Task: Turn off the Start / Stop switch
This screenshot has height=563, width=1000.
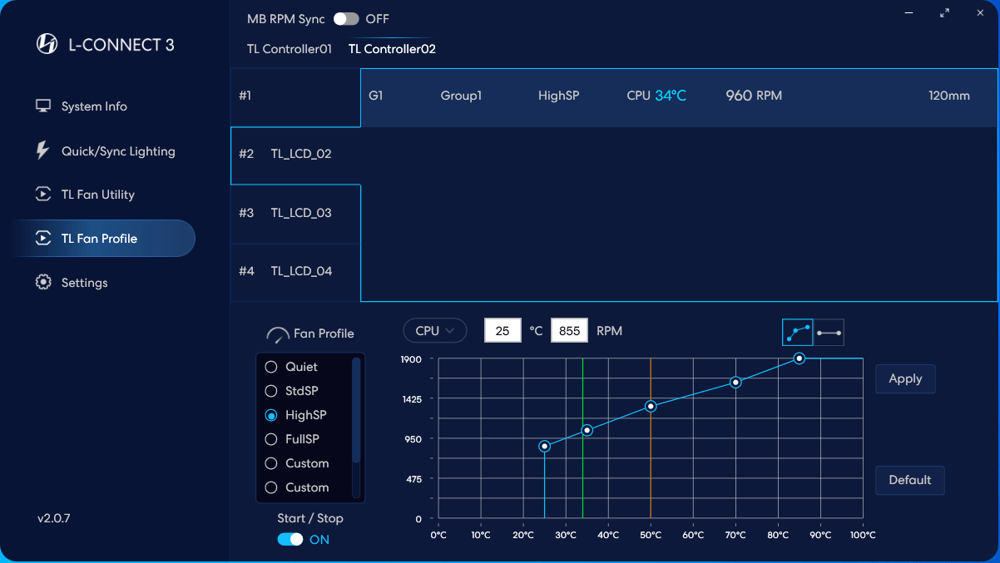Action: pyautogui.click(x=290, y=539)
